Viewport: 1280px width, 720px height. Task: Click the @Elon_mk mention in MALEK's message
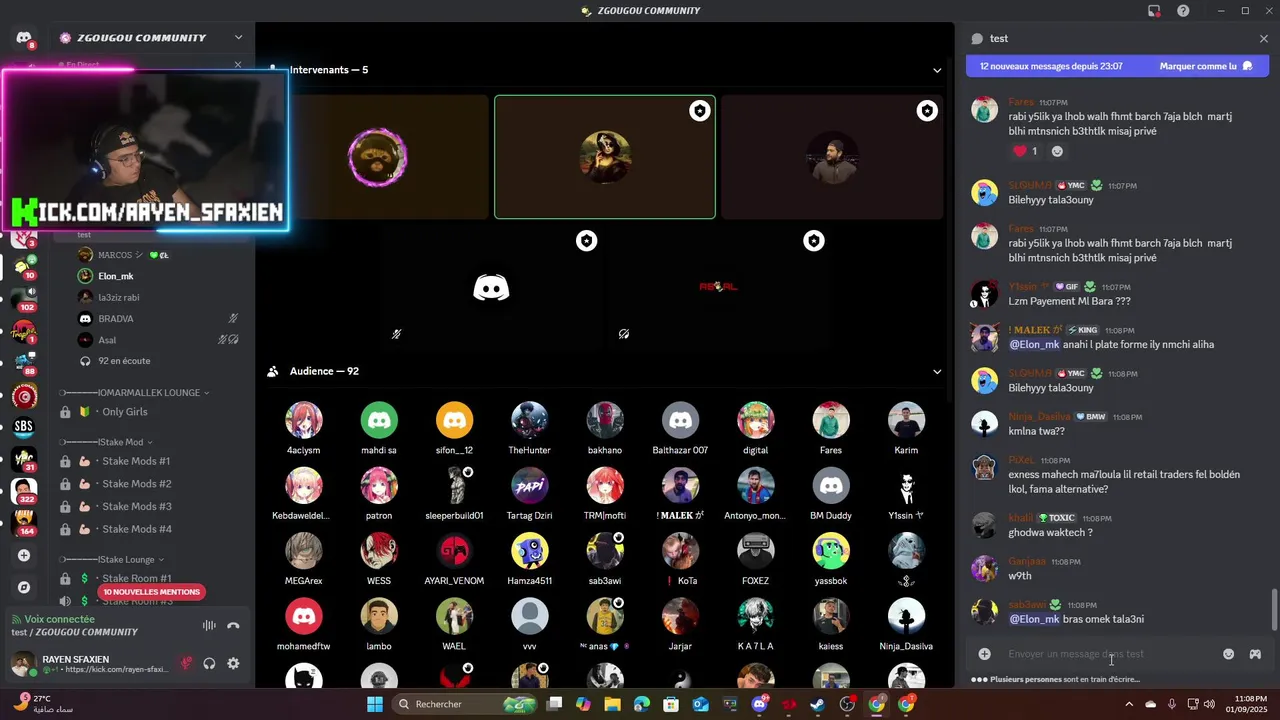click(x=1034, y=345)
